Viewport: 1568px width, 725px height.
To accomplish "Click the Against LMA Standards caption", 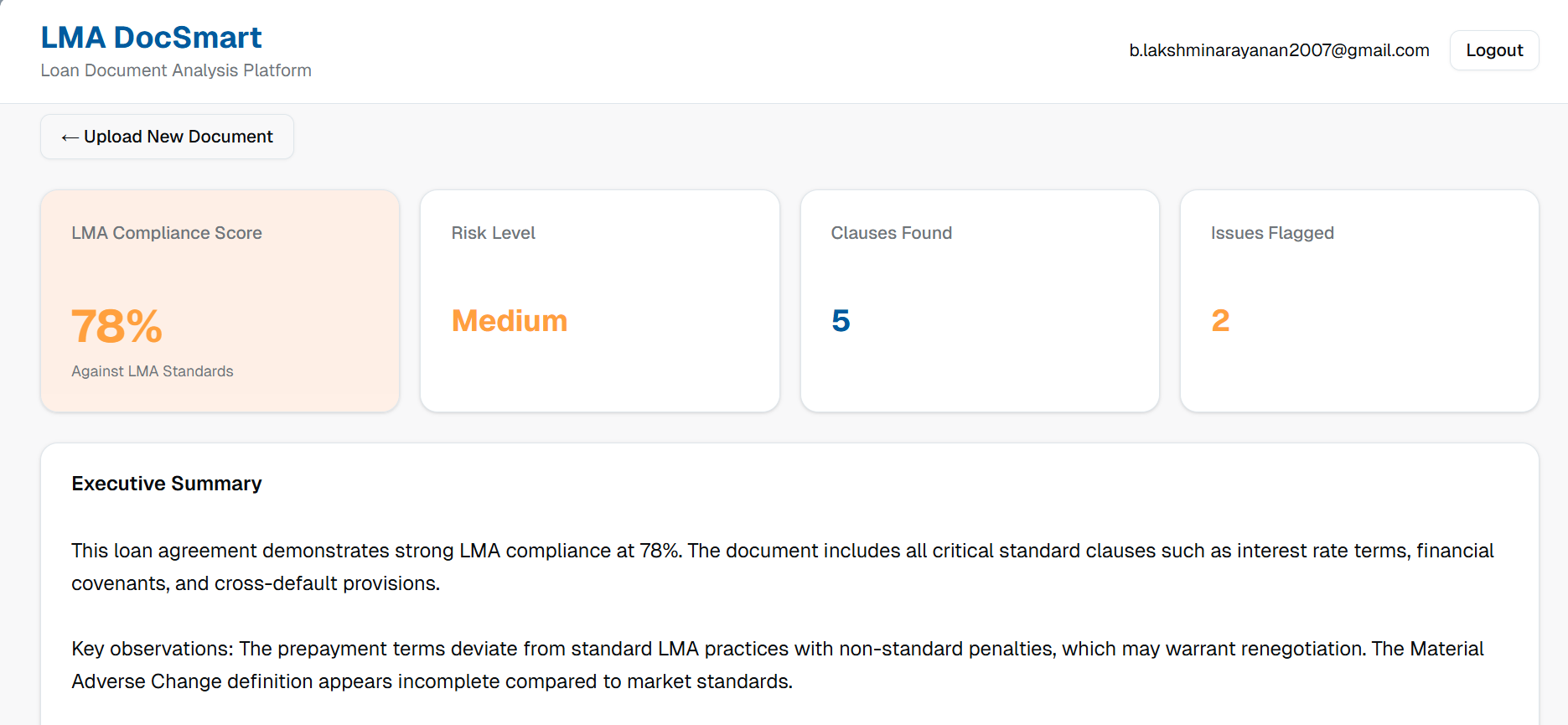I will point(153,371).
